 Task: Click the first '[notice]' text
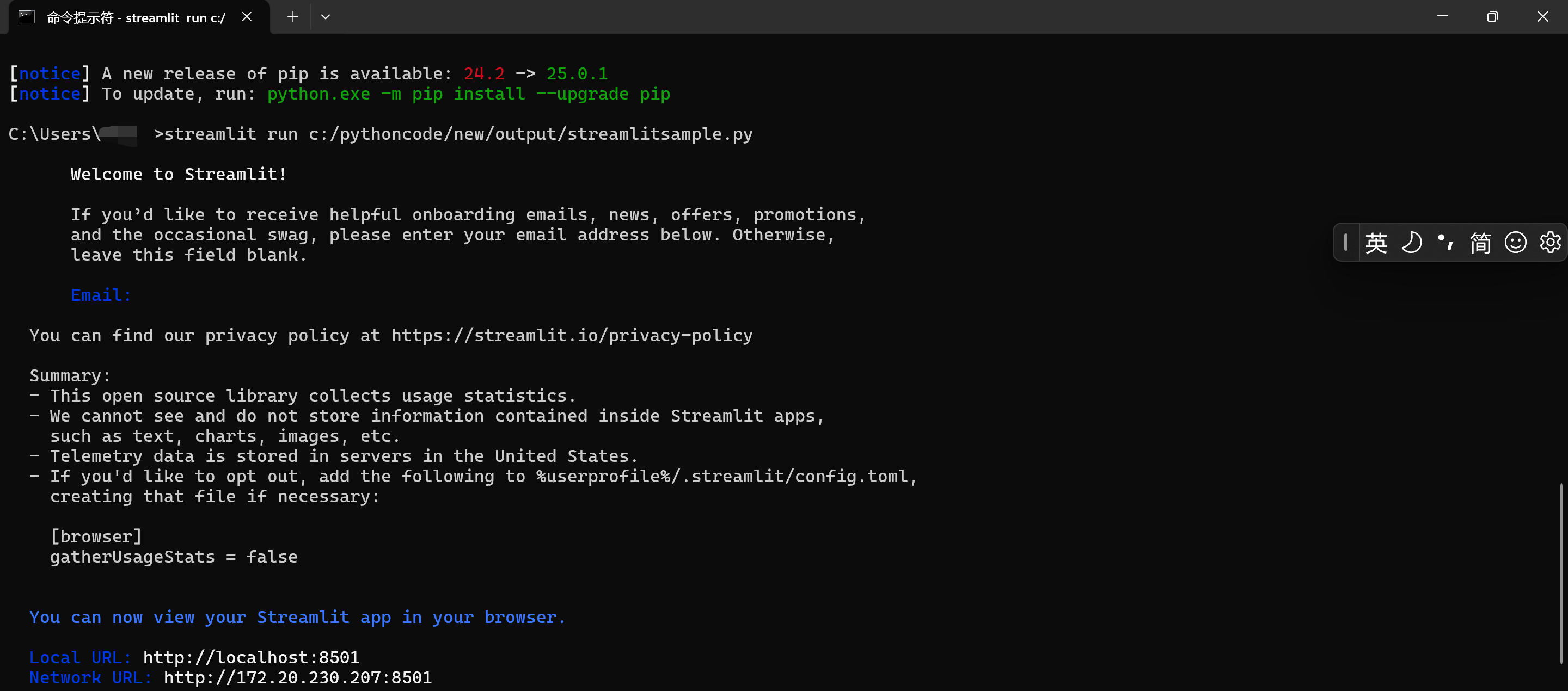click(50, 74)
